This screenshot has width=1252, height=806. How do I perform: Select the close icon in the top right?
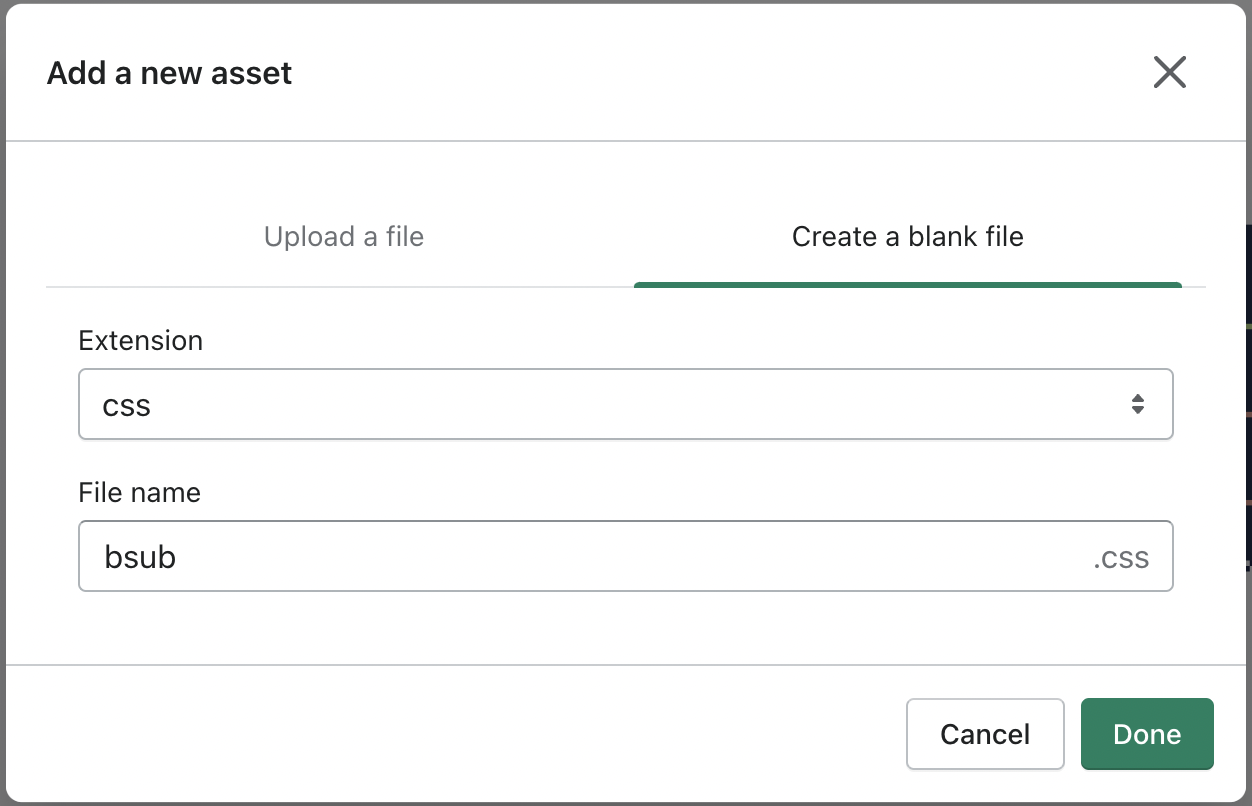pos(1169,72)
